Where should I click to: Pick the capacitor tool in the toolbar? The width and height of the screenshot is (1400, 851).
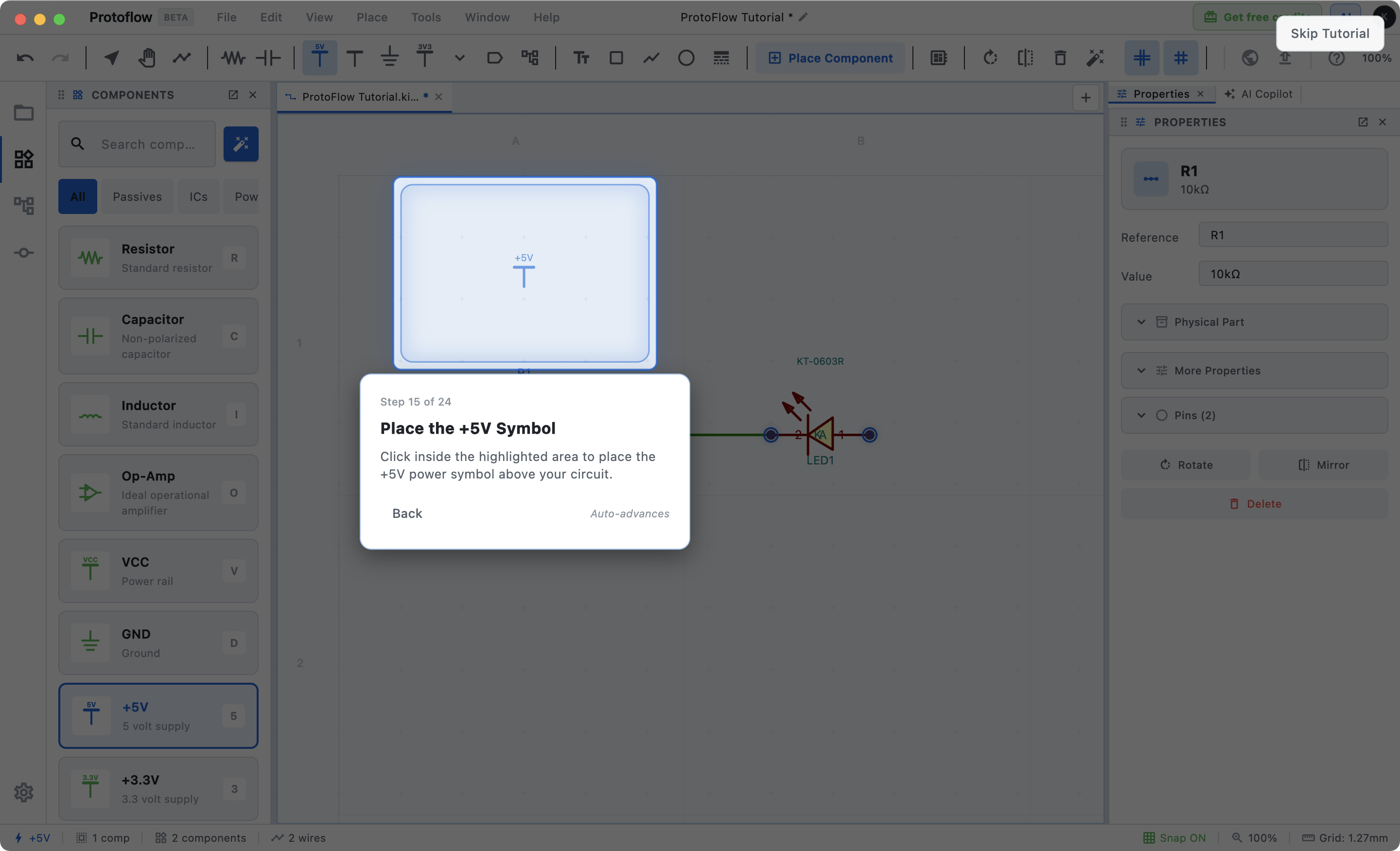point(268,57)
